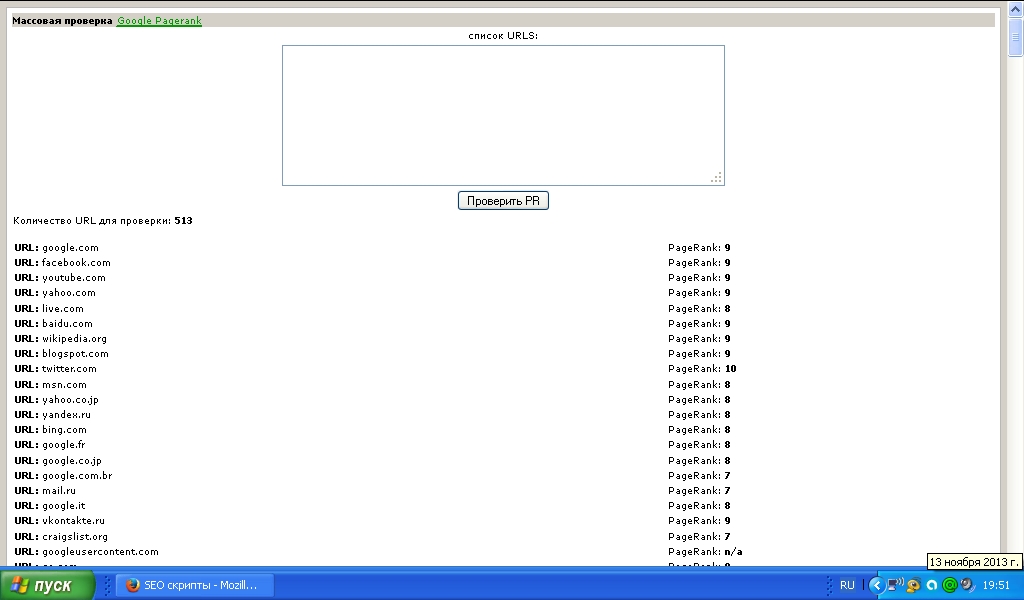This screenshot has height=600, width=1024.
Task: Click the white ring tray icon
Action: pos(932,585)
